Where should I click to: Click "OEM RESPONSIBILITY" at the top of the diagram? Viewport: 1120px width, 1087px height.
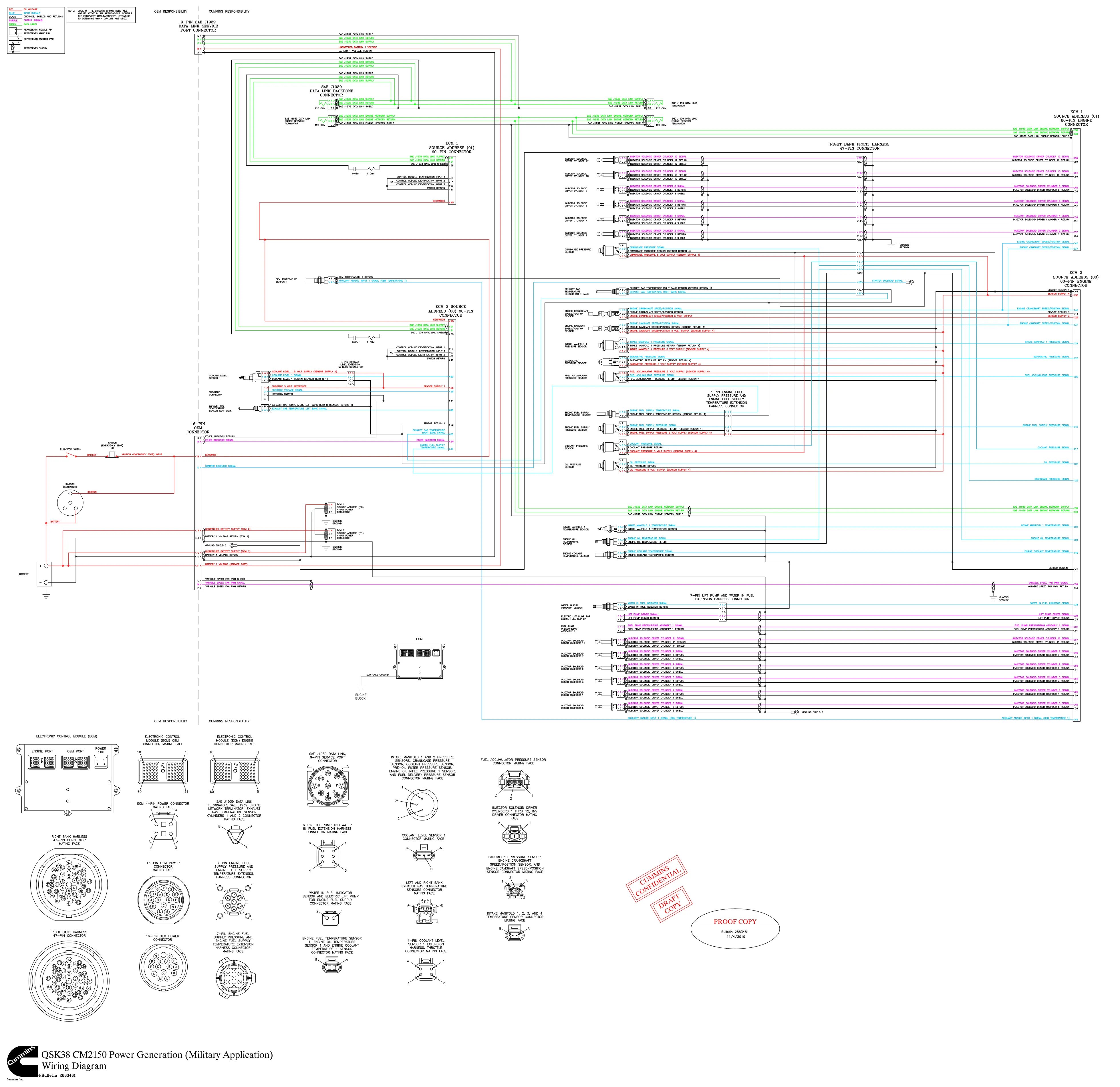171,11
